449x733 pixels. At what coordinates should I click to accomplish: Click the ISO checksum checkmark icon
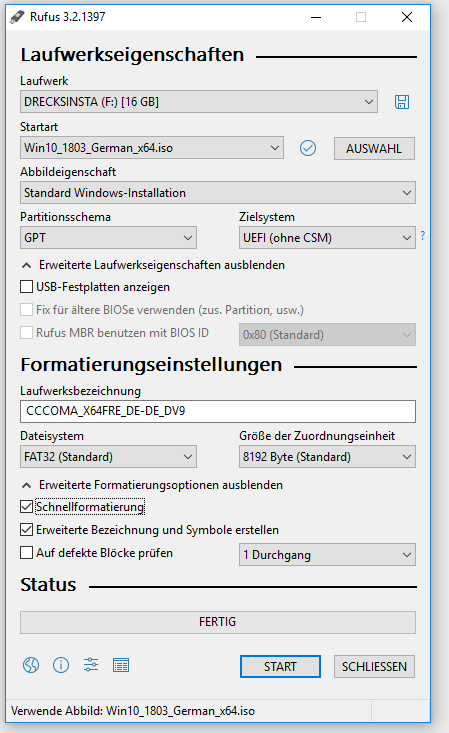(x=308, y=148)
